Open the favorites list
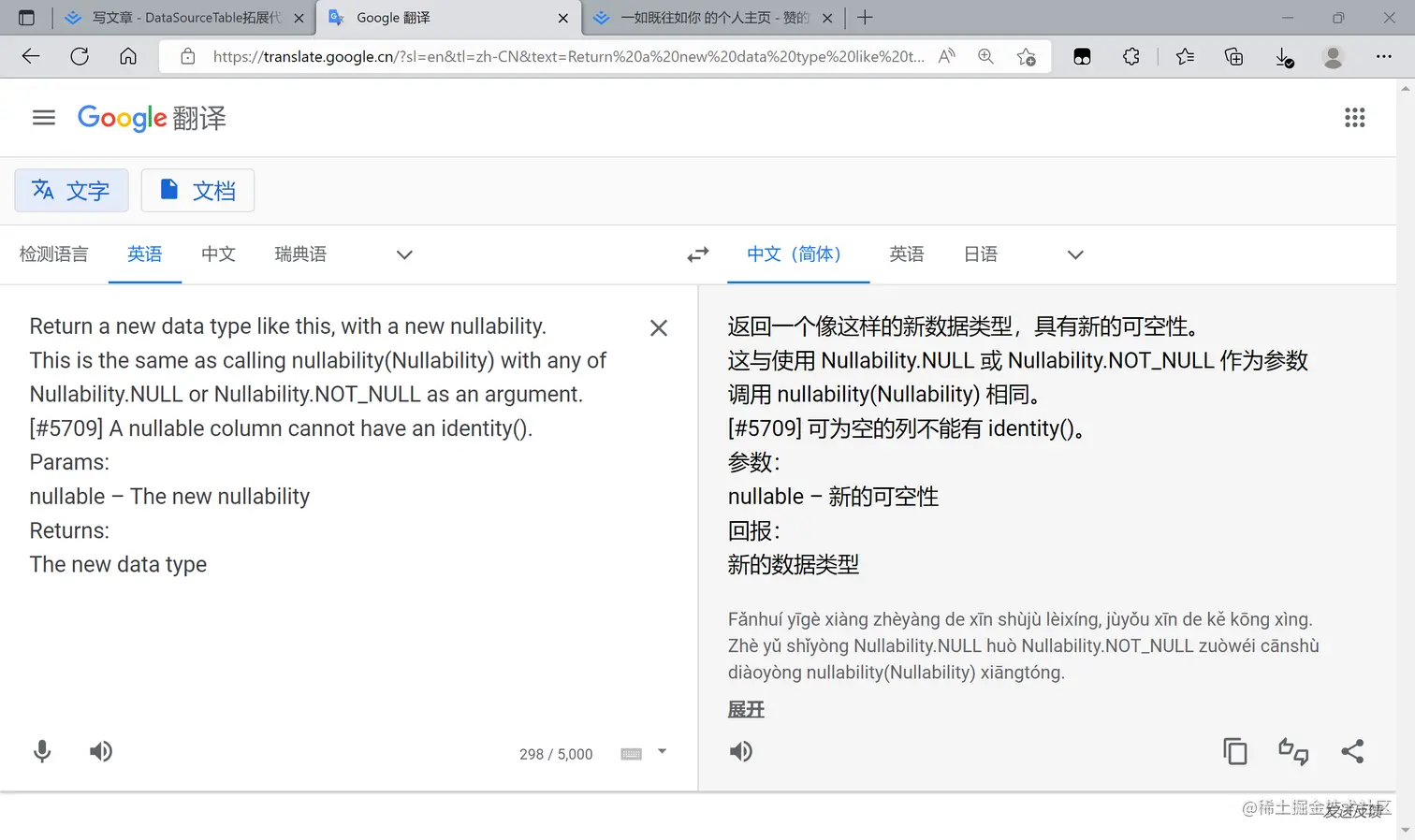The width and height of the screenshot is (1415, 840). (1185, 56)
